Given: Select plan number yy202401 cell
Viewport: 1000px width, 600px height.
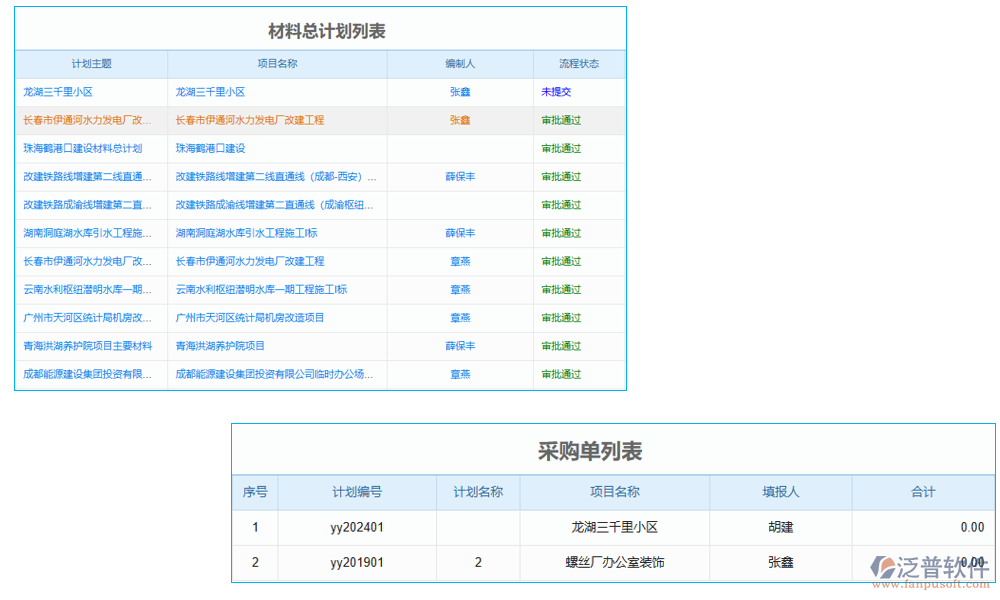Looking at the screenshot, I should pos(358,527).
